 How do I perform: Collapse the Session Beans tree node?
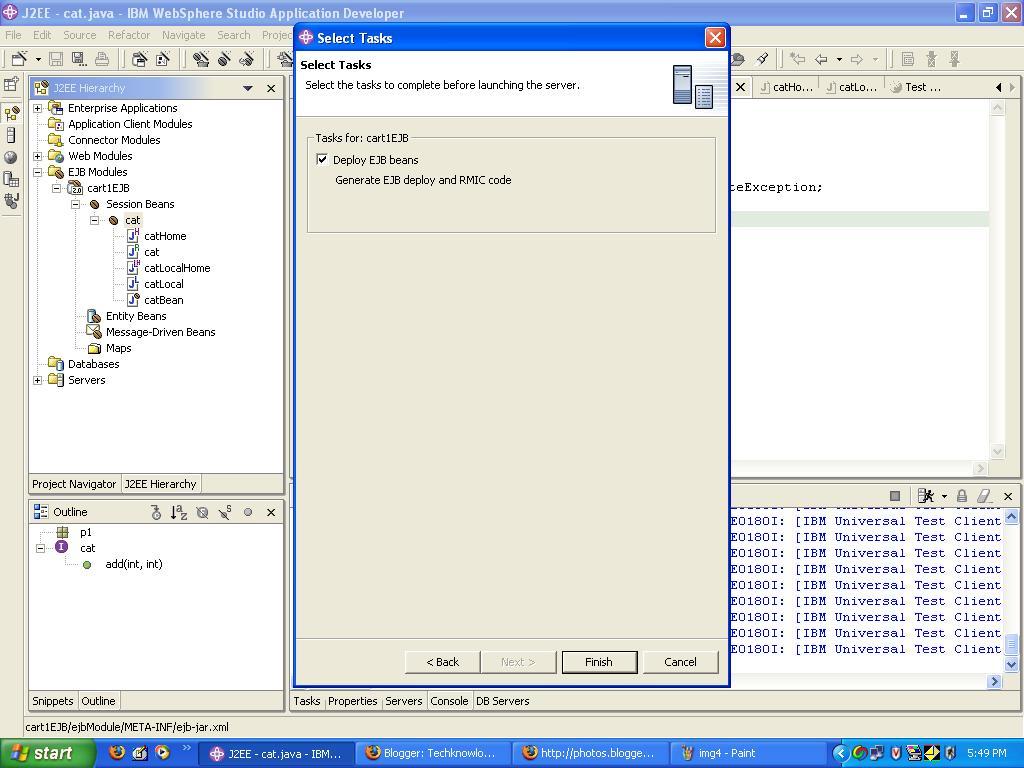76,204
